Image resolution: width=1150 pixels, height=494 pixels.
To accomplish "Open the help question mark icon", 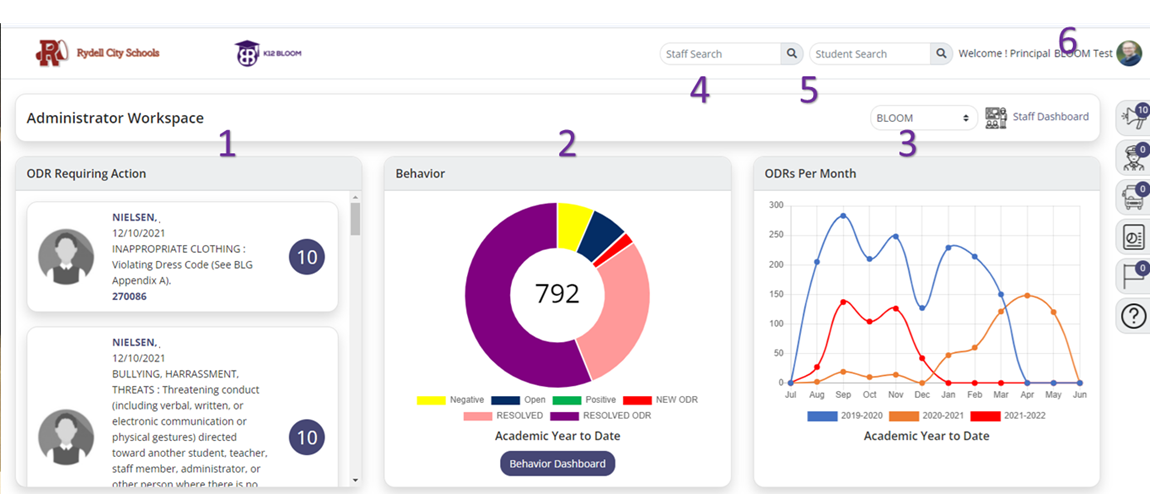I will coord(1133,316).
